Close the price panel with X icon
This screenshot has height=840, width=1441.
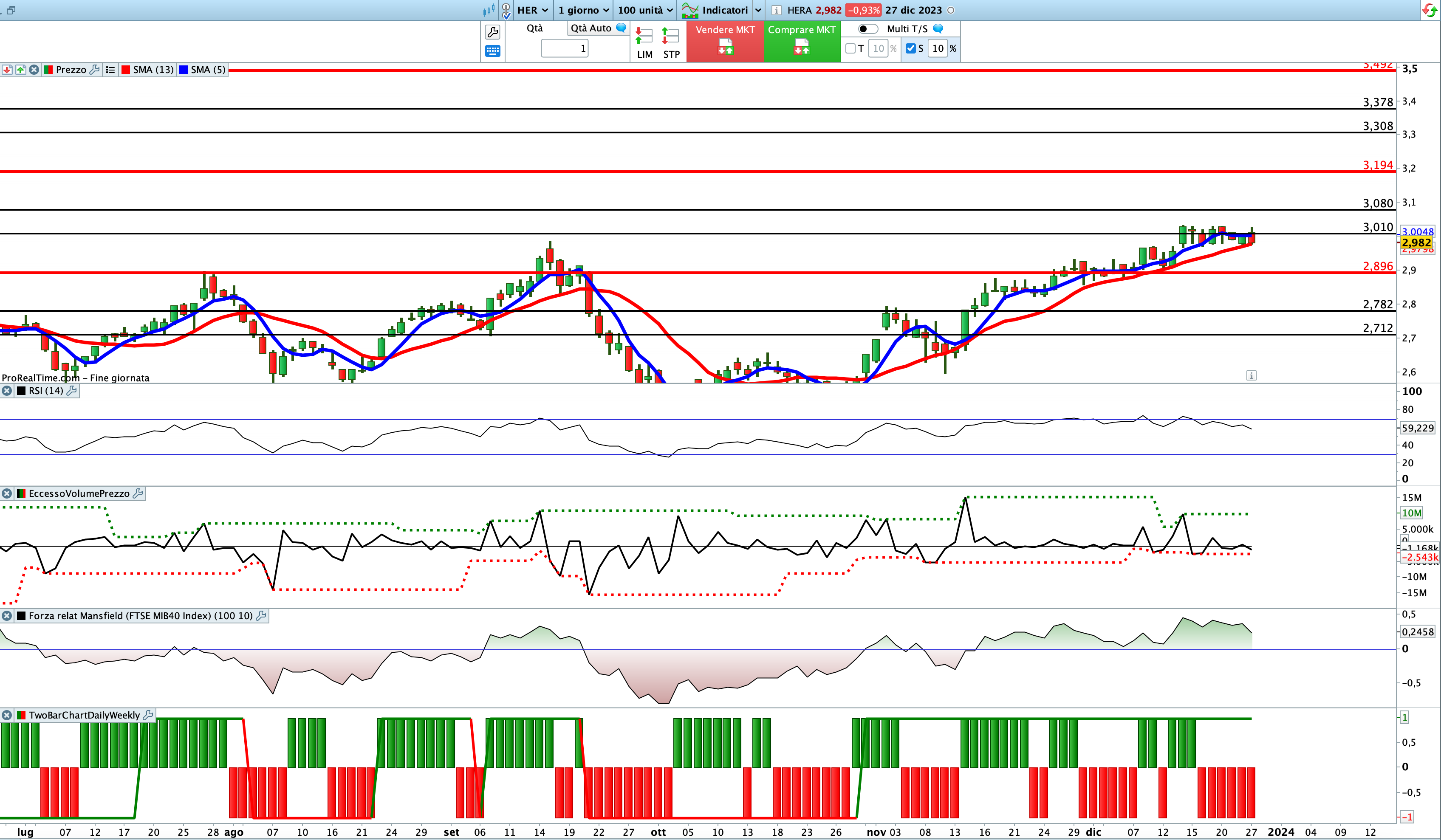tap(34, 70)
